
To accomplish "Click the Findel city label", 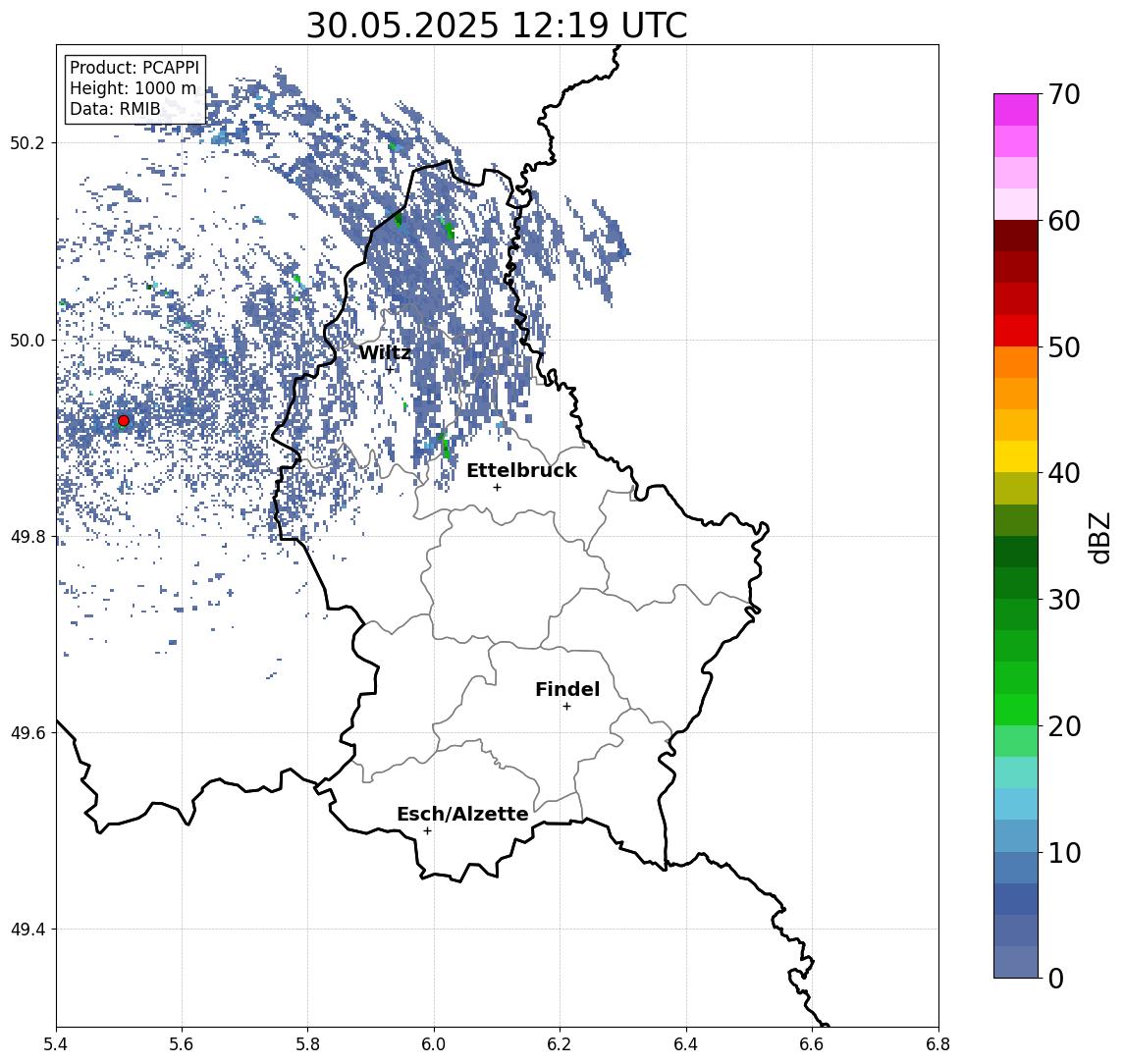I will (567, 689).
